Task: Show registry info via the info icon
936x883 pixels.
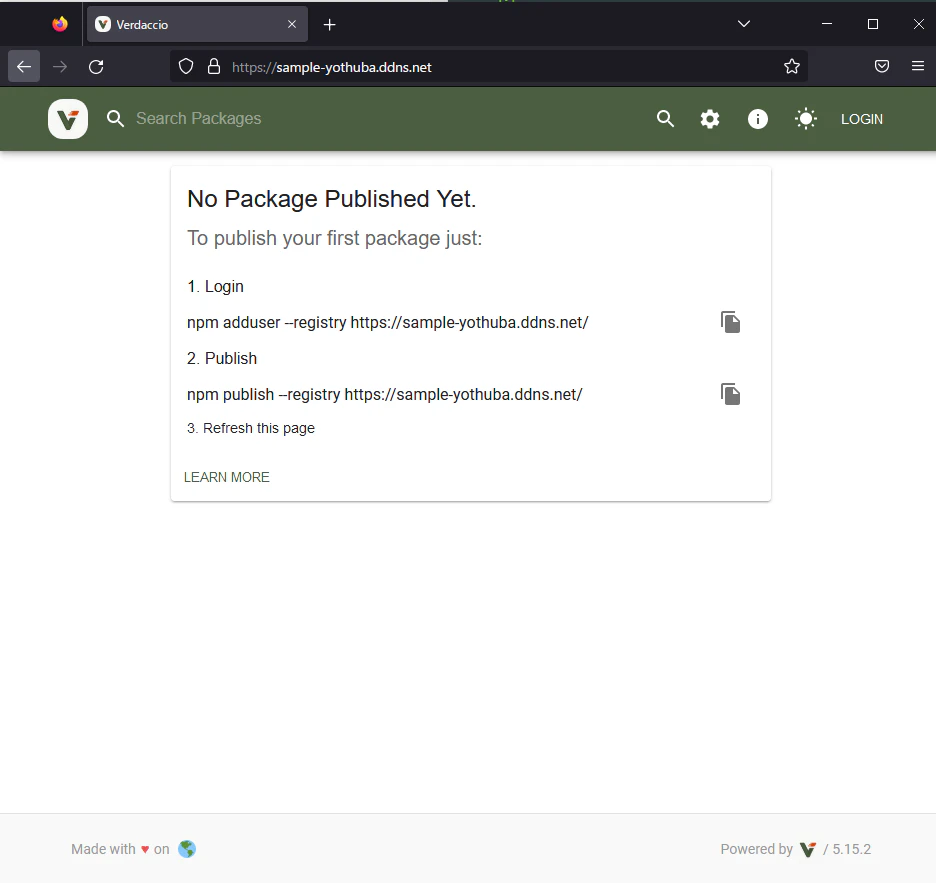Action: tap(758, 119)
